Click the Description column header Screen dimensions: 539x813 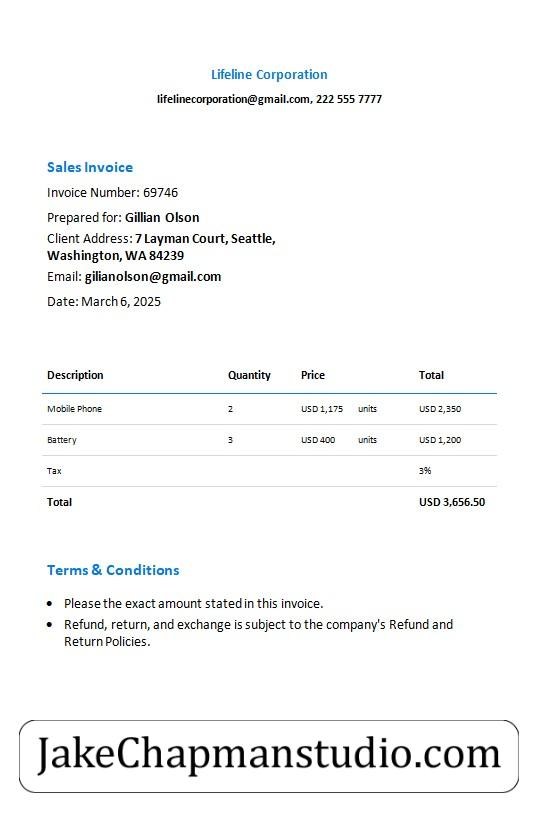75,375
